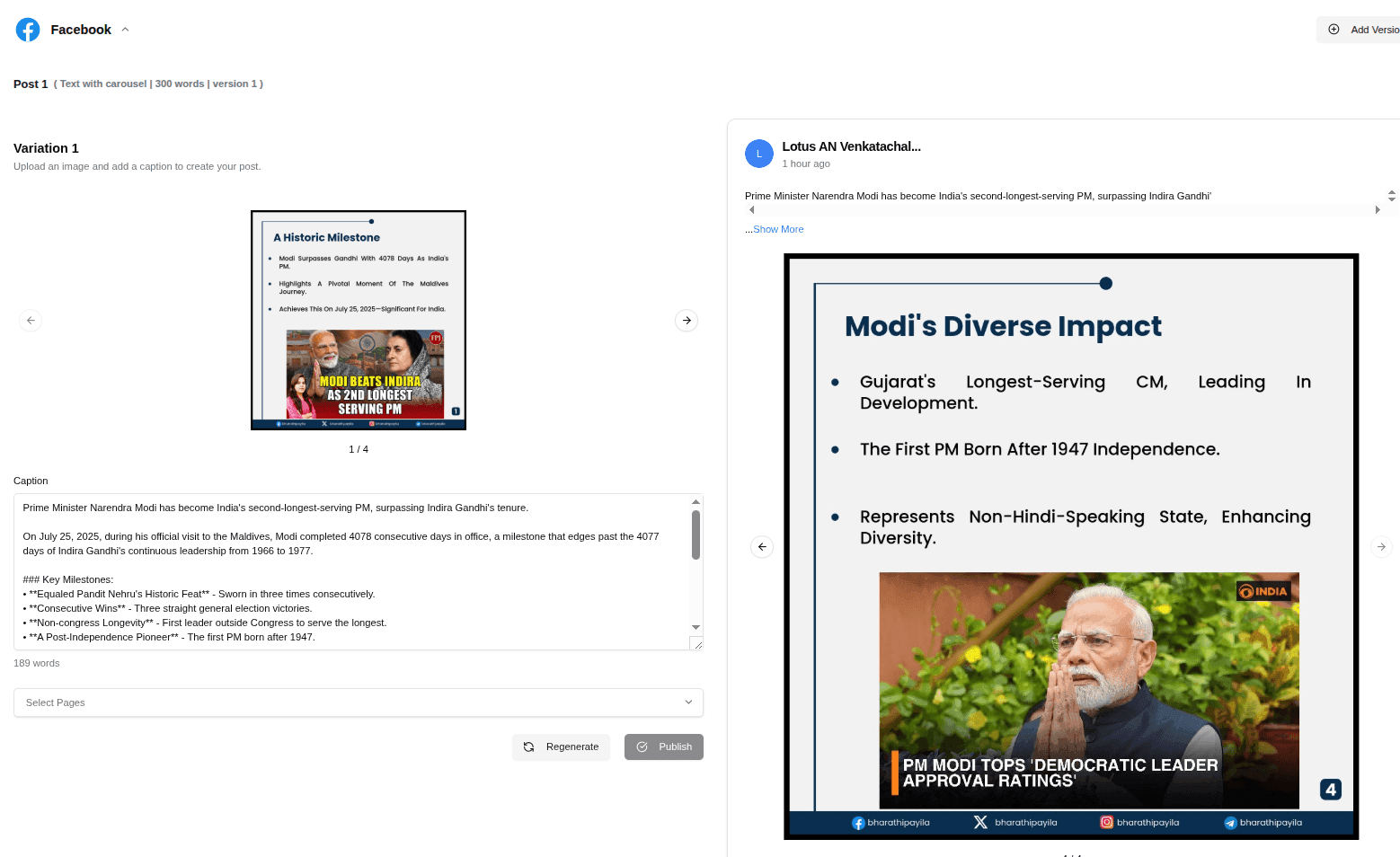The width and height of the screenshot is (1400, 857).
Task: Advance the post preview with the right arrow
Action: (x=1381, y=546)
